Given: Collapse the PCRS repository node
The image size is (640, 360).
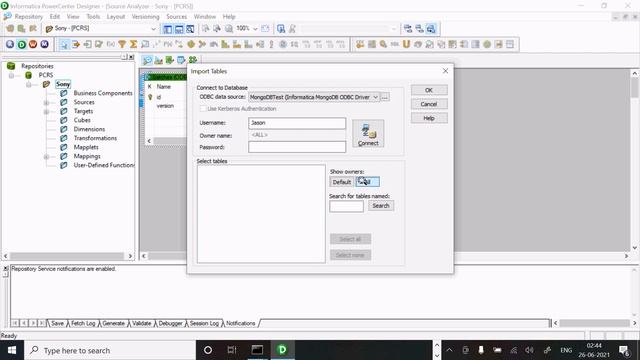Looking at the screenshot, I should 11,76.
